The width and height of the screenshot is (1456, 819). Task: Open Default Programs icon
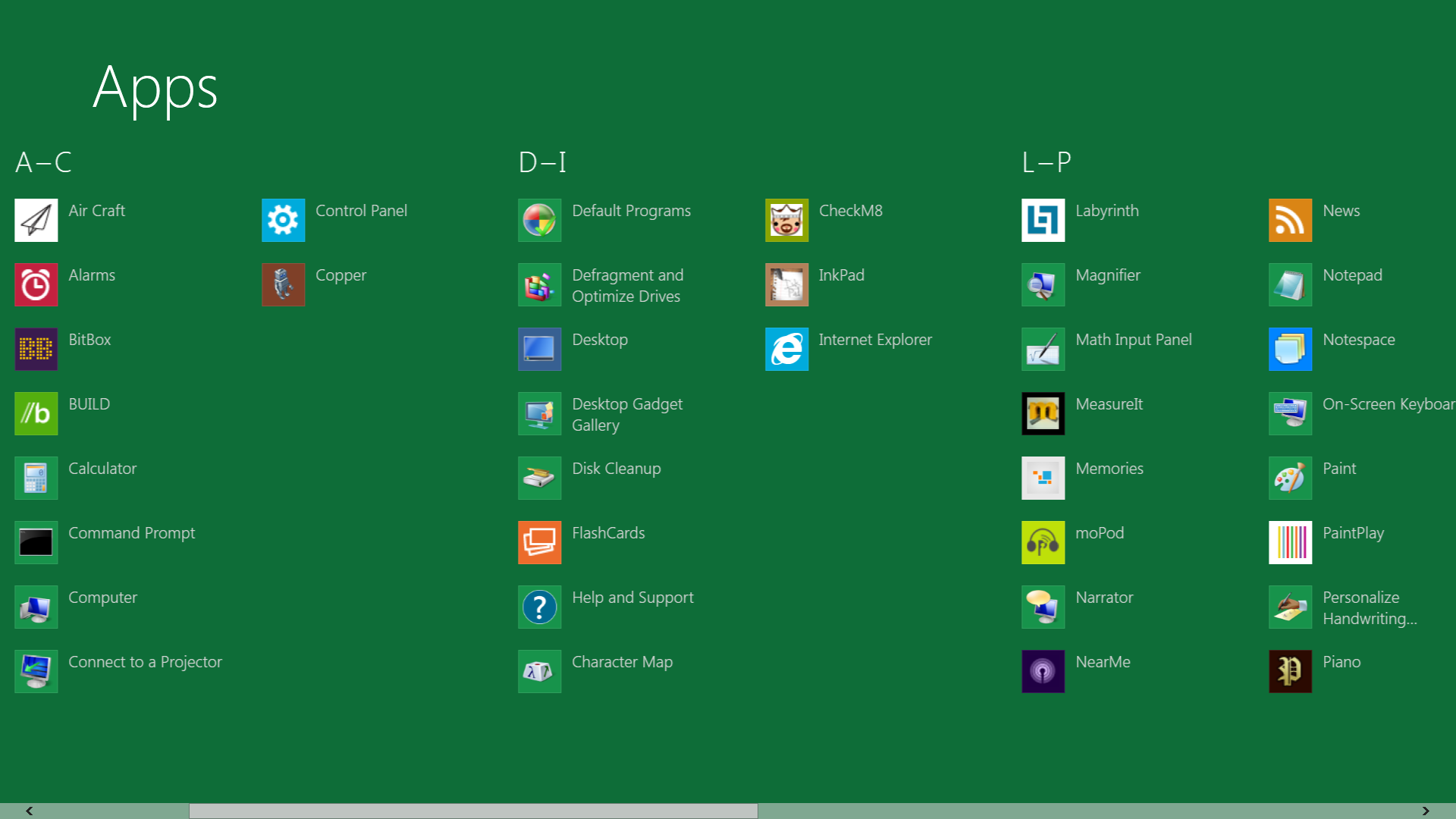tap(540, 220)
